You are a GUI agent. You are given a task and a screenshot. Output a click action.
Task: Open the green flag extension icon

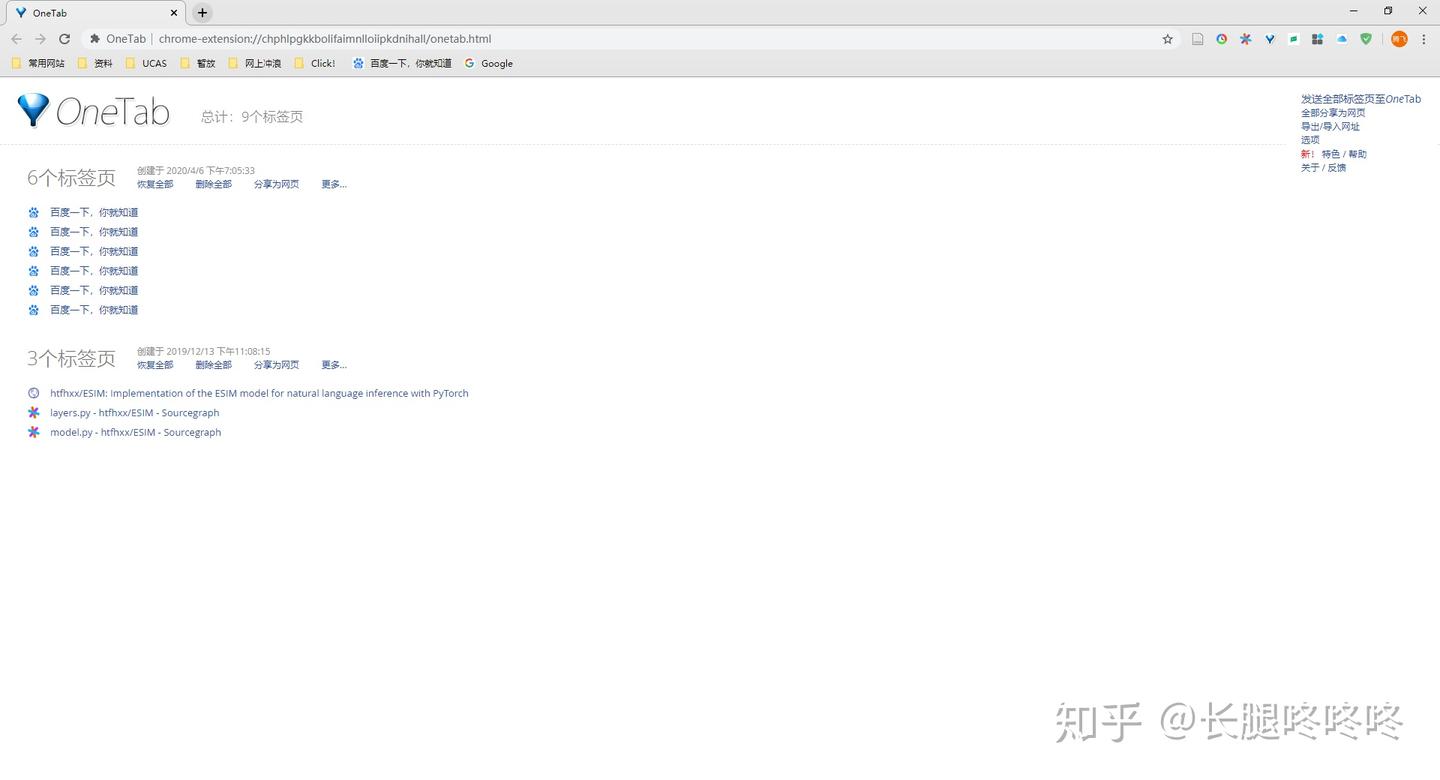(1293, 39)
